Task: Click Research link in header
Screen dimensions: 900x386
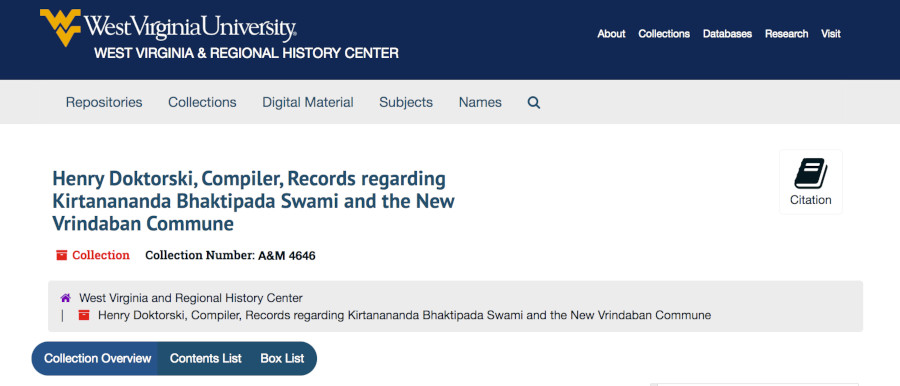Action: coord(786,34)
